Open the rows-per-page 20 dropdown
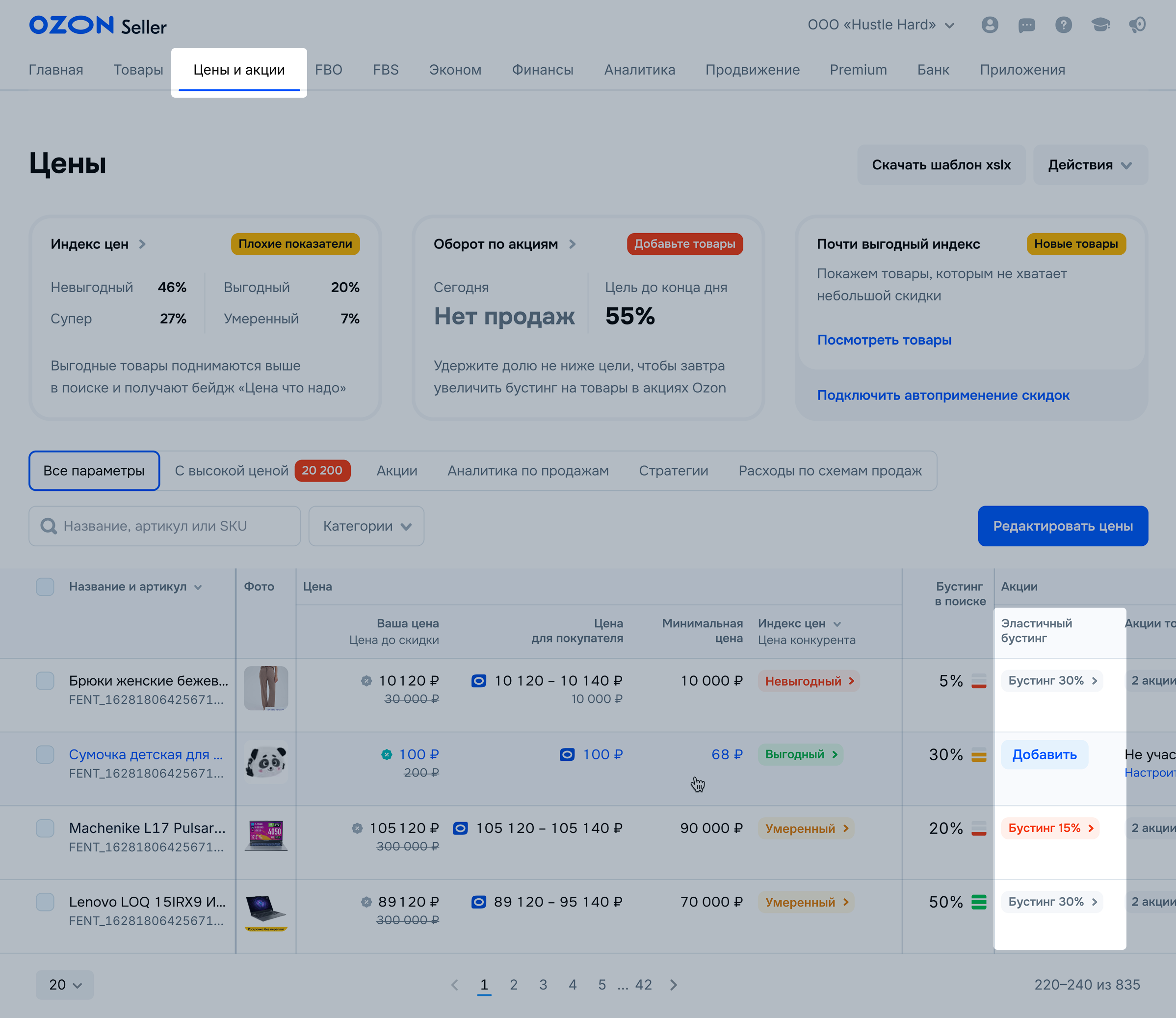This screenshot has height=1018, width=1176. click(65, 985)
